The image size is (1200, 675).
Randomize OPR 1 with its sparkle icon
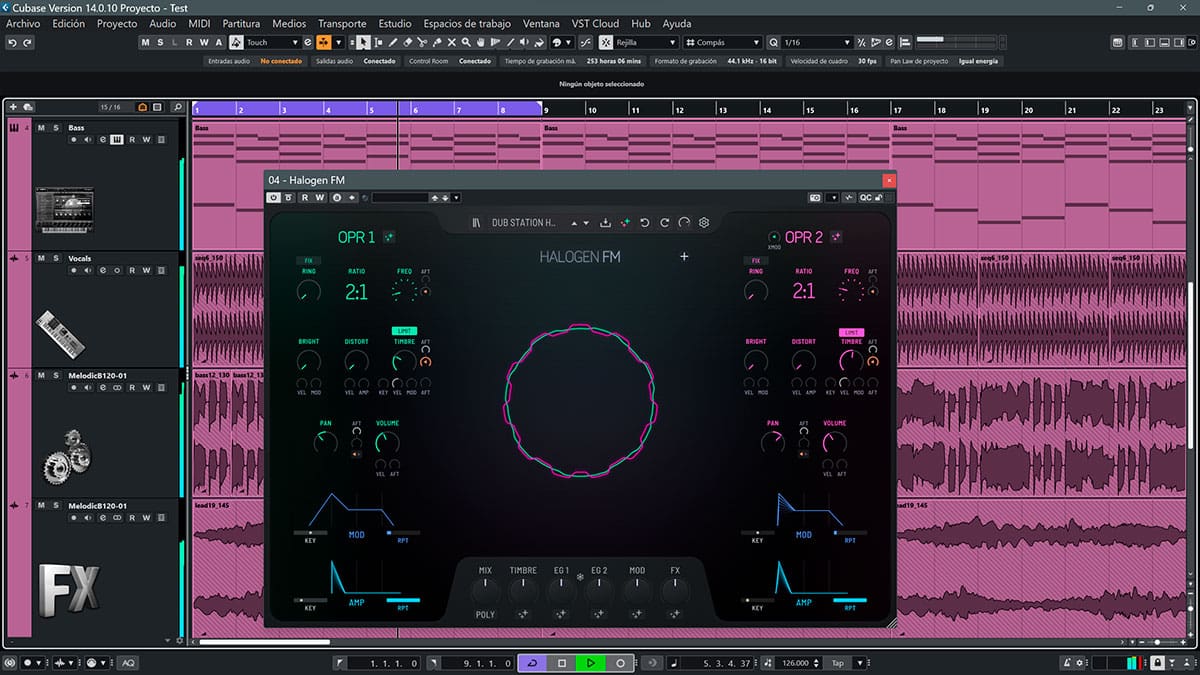tap(388, 237)
